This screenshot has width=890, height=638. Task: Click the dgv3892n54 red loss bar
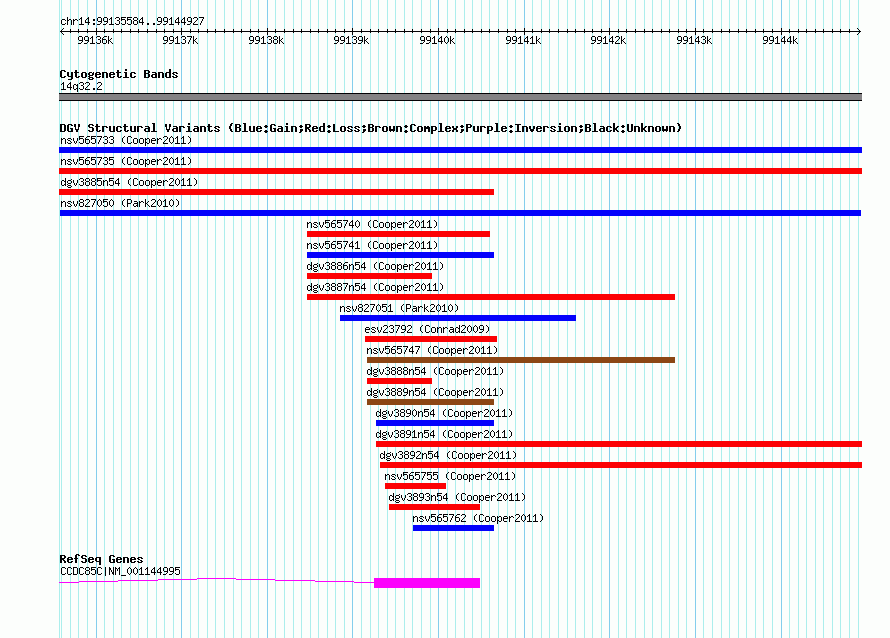click(621, 465)
